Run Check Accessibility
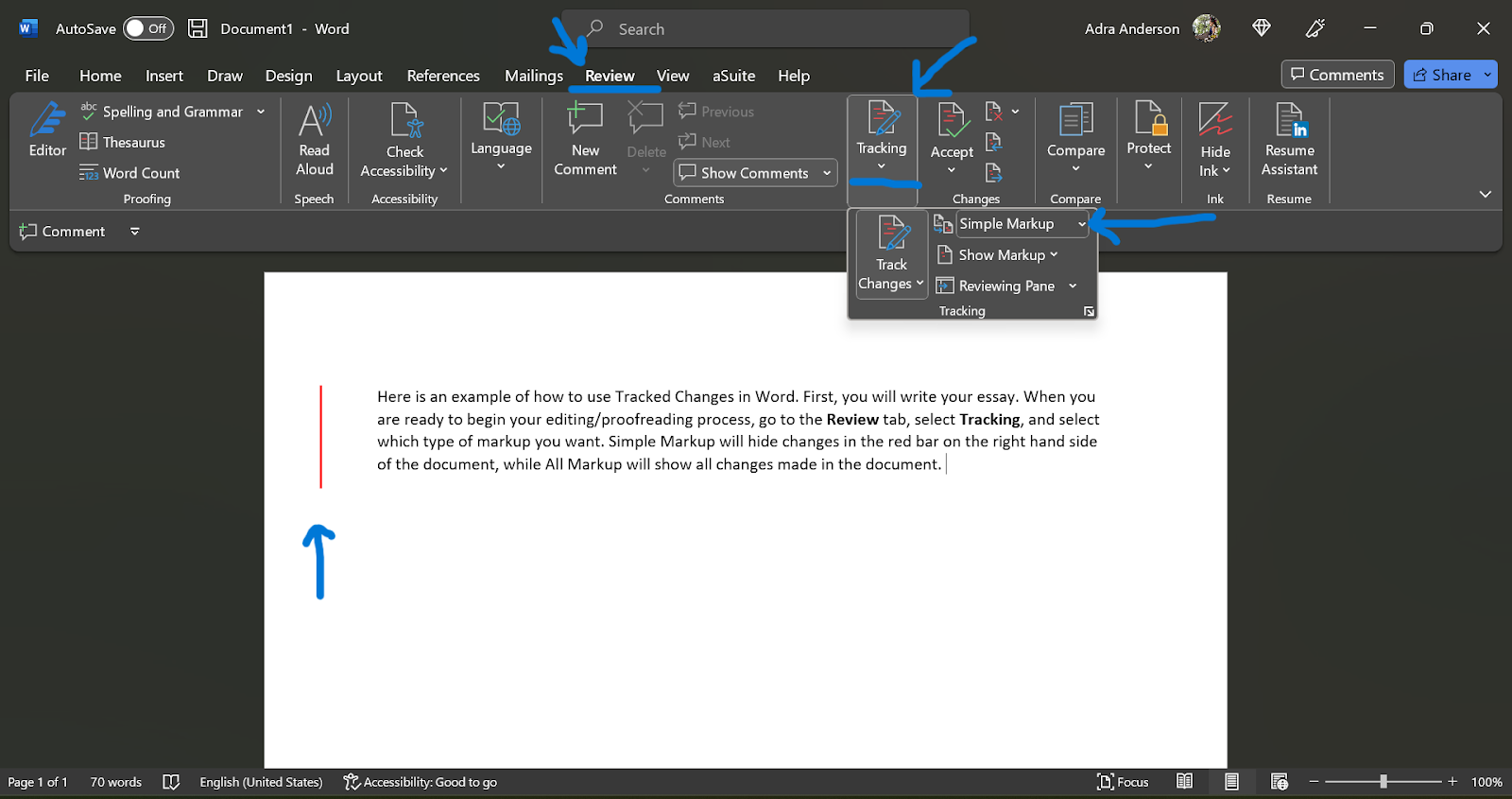 [x=404, y=140]
